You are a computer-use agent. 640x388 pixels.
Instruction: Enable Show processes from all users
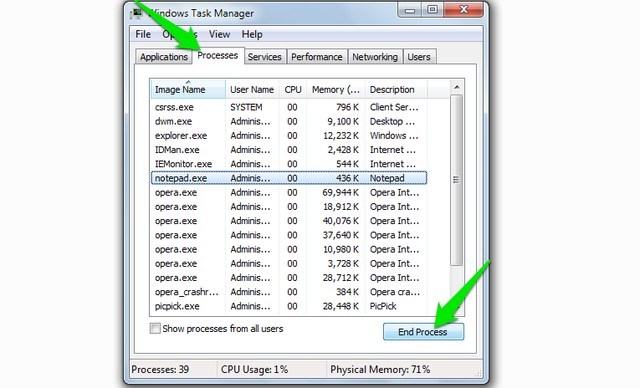(x=155, y=328)
